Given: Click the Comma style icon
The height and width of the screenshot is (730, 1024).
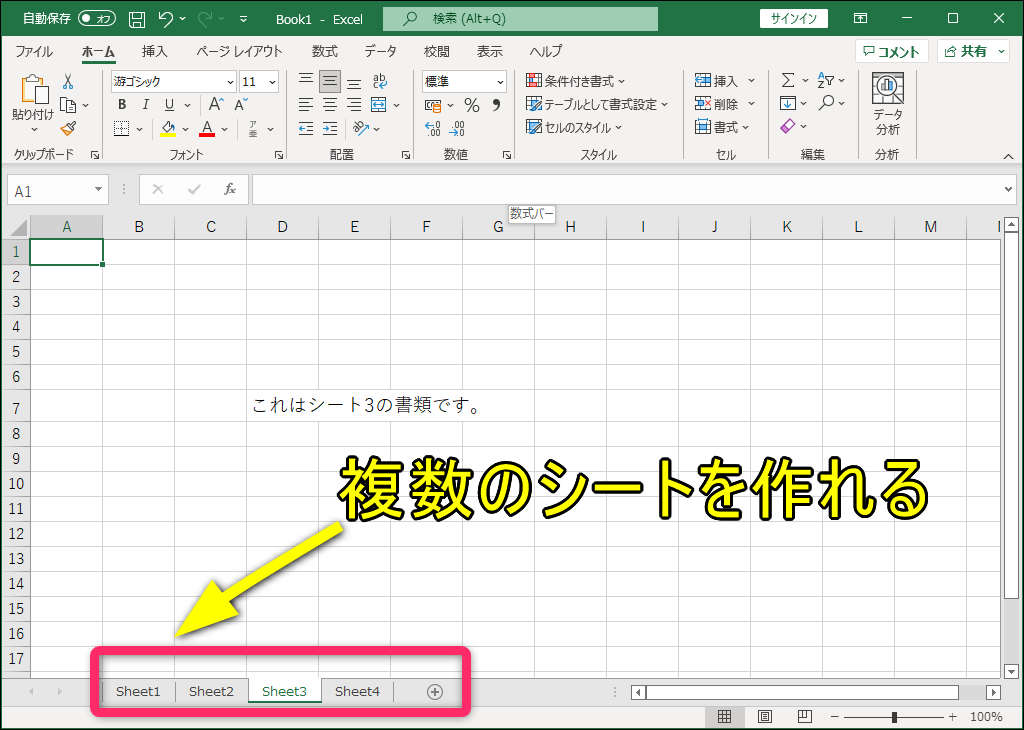Looking at the screenshot, I should pyautogui.click(x=496, y=105).
